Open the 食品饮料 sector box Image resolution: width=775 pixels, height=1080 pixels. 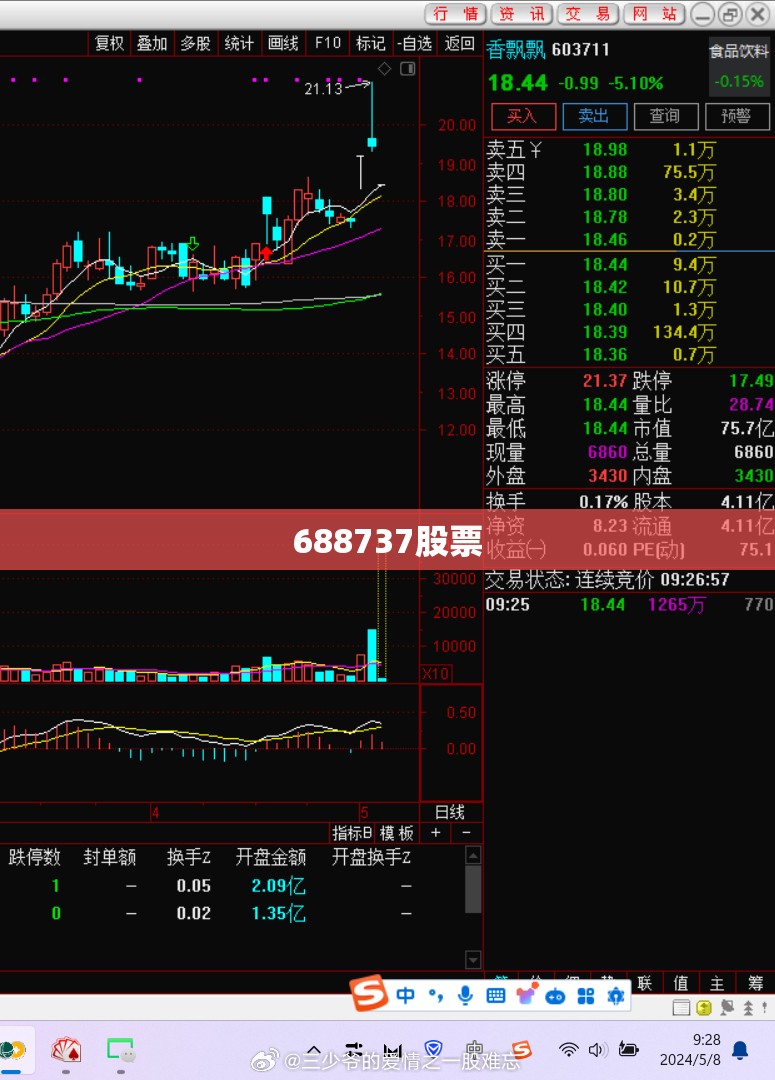click(740, 67)
